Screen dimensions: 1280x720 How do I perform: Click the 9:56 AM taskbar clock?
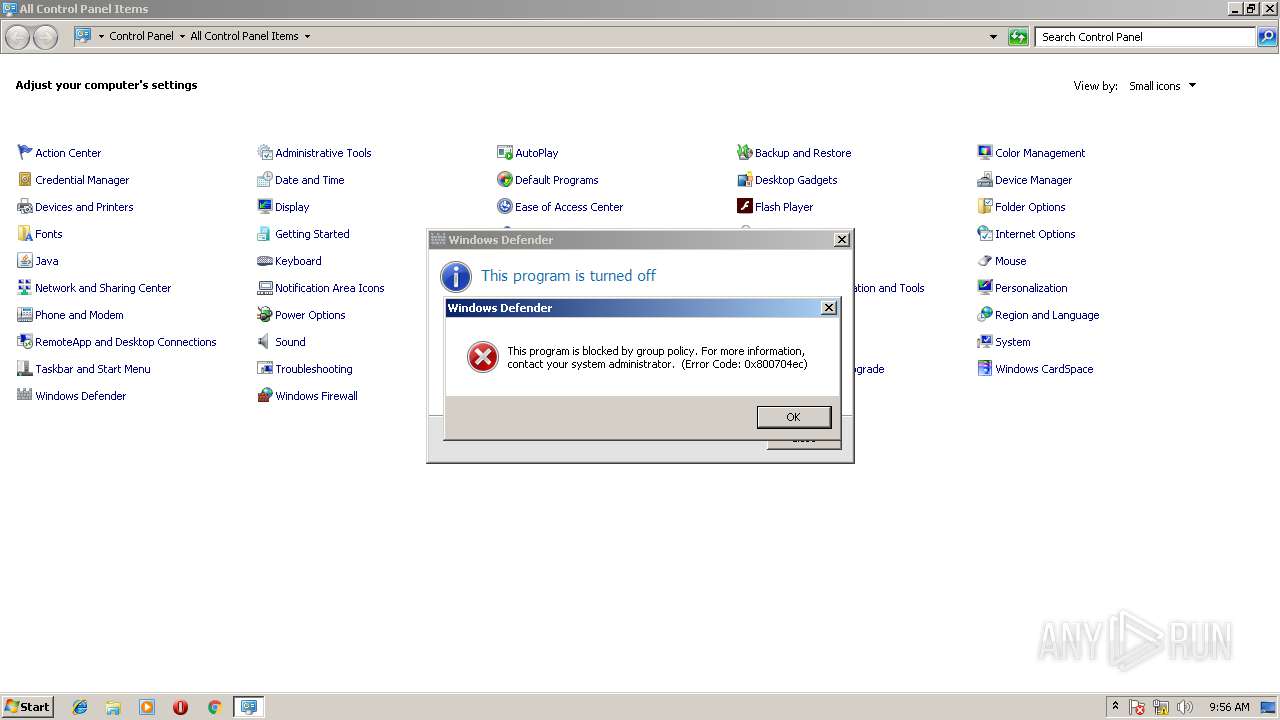(x=1229, y=707)
